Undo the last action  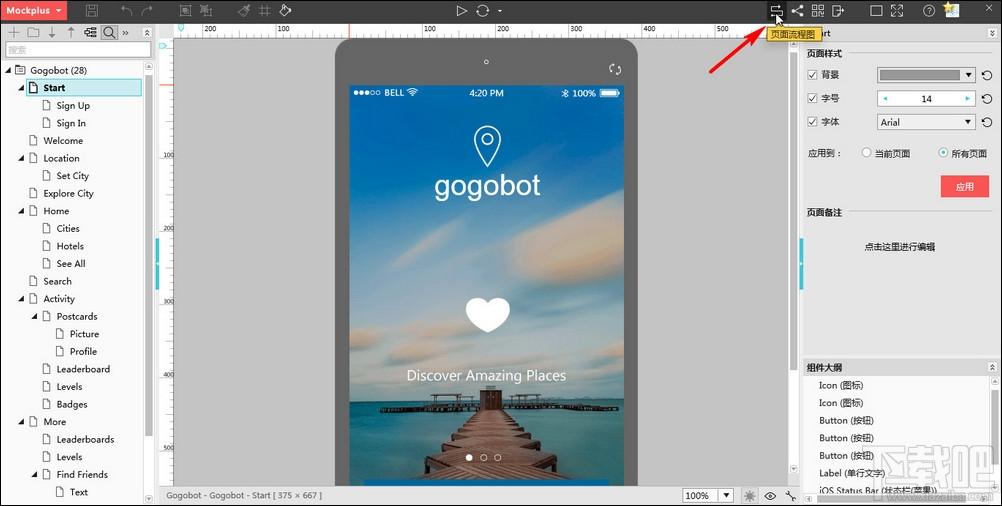point(127,10)
